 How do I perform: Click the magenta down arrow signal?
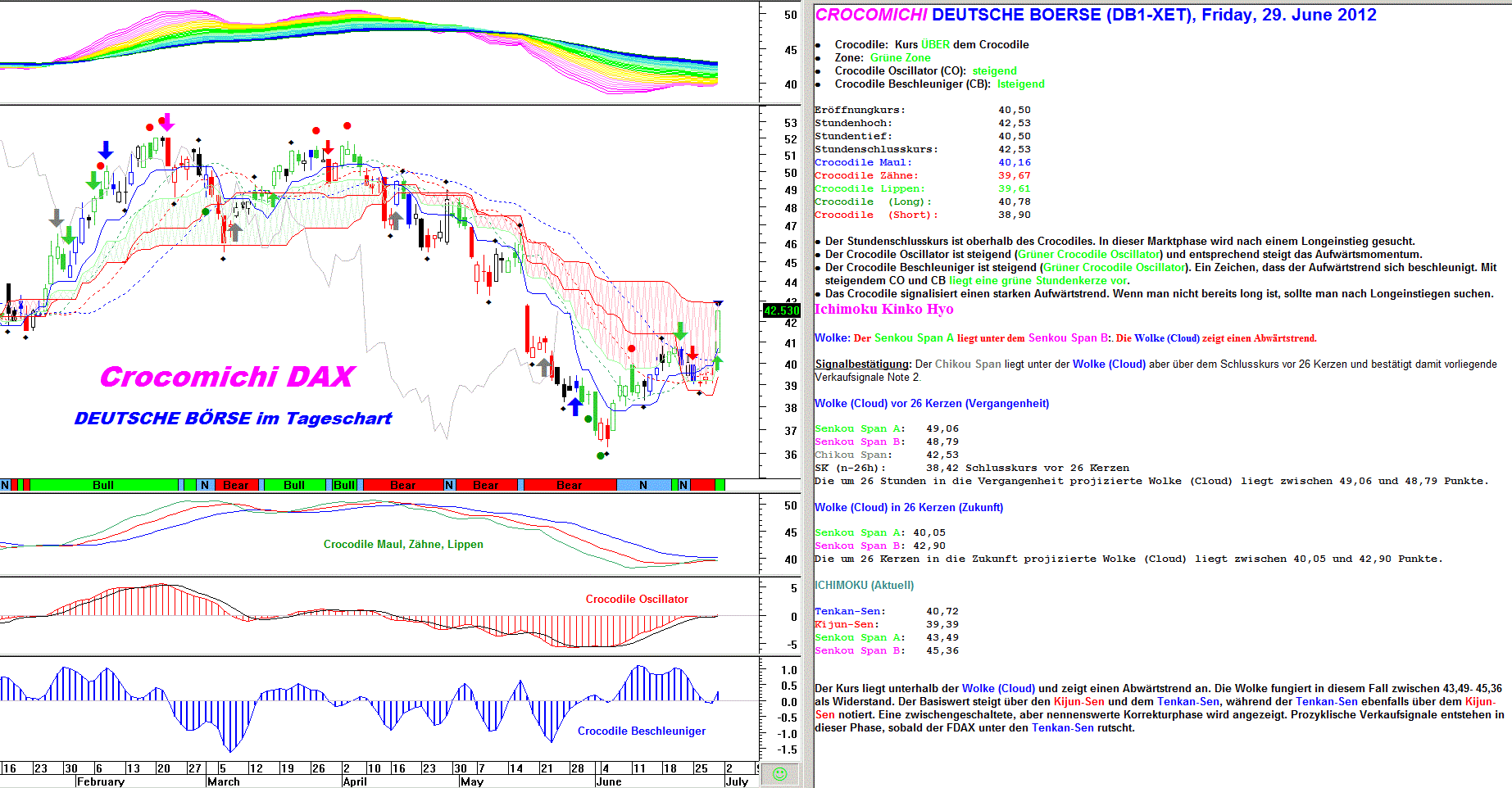[x=166, y=123]
